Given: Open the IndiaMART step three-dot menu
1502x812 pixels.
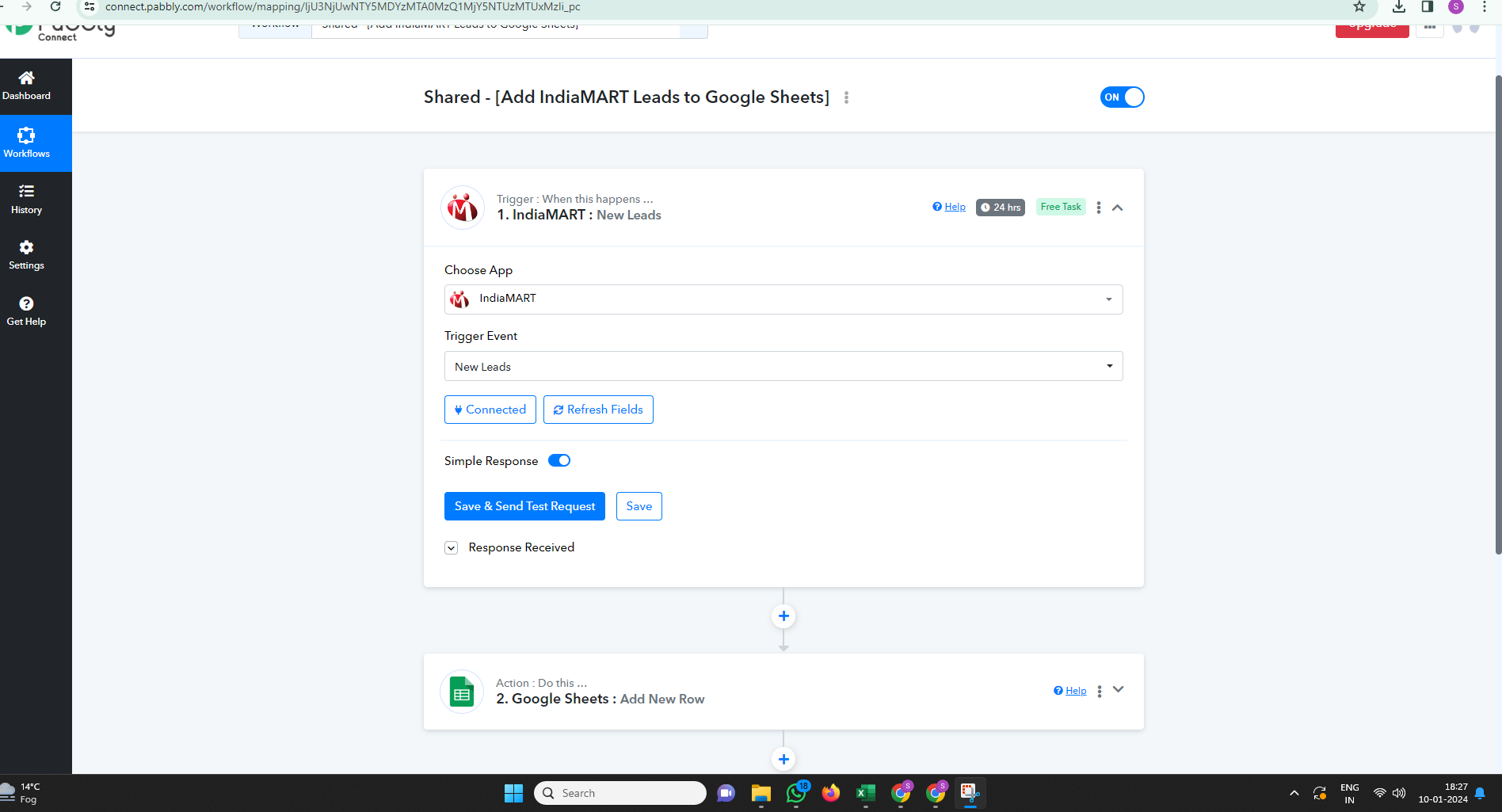Looking at the screenshot, I should (x=1098, y=208).
